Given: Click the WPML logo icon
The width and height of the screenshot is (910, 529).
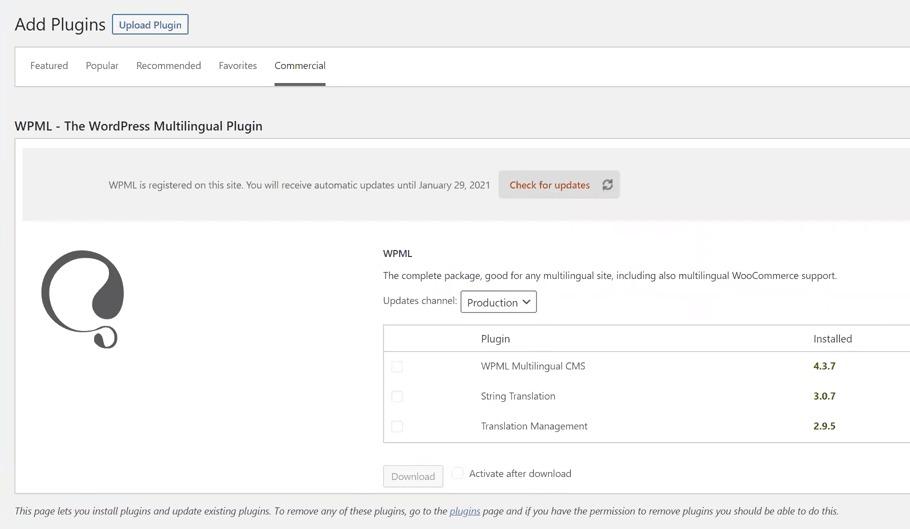Looking at the screenshot, I should click(82, 299).
